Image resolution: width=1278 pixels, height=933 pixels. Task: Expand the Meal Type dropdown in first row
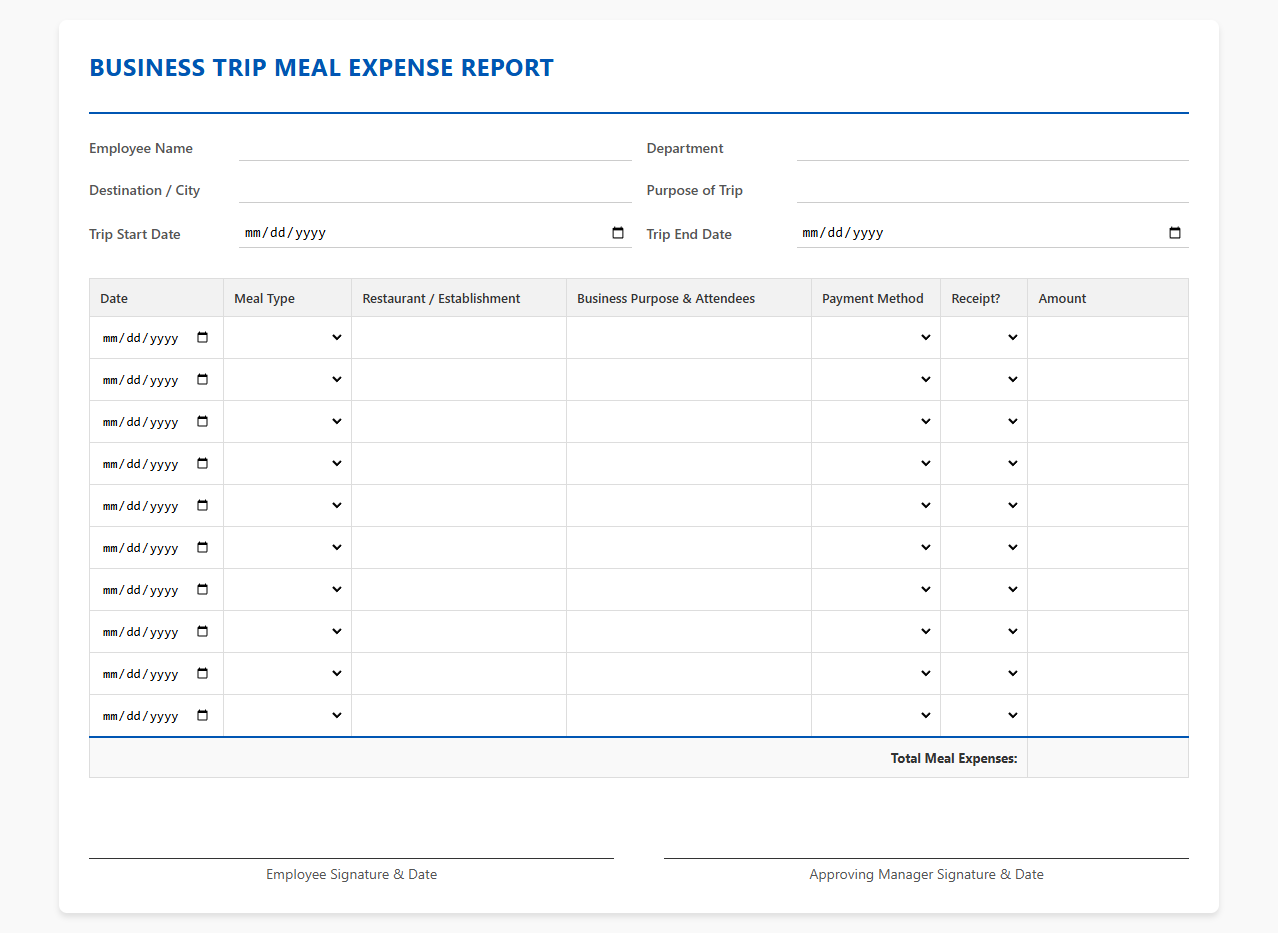point(288,338)
